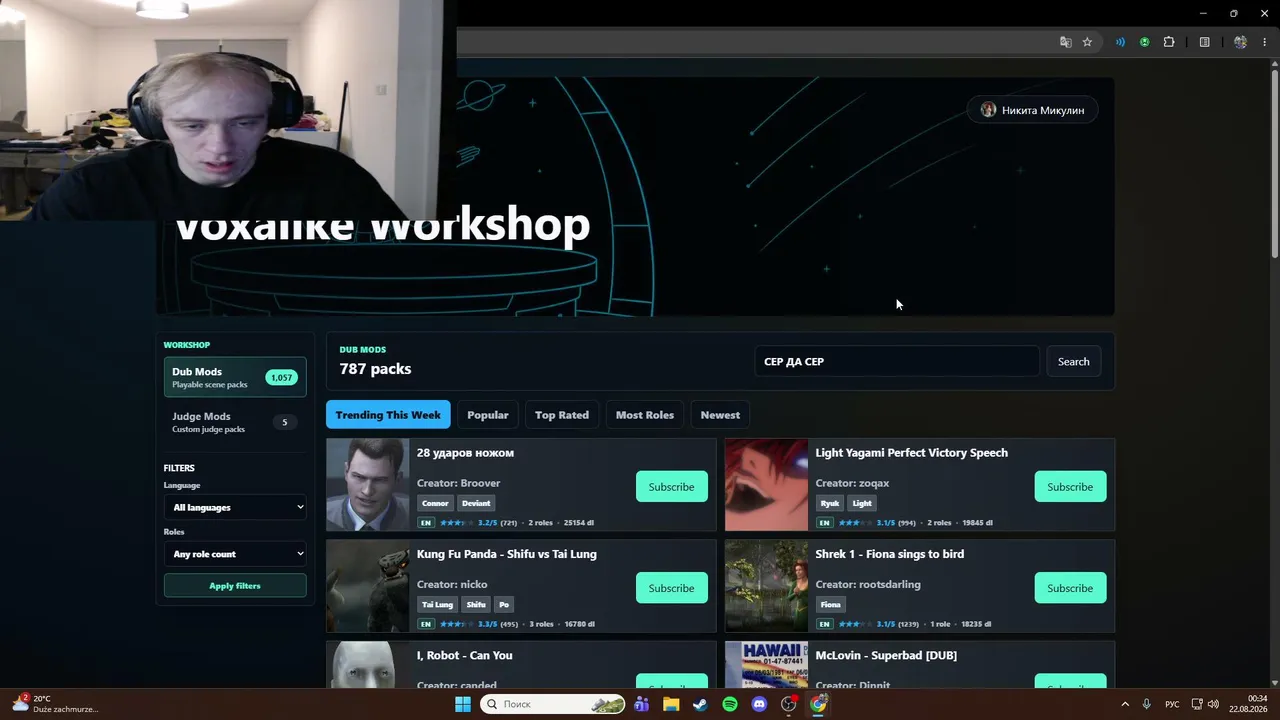Switch to the Popular tab
This screenshot has width=1280, height=720.
pos(488,415)
